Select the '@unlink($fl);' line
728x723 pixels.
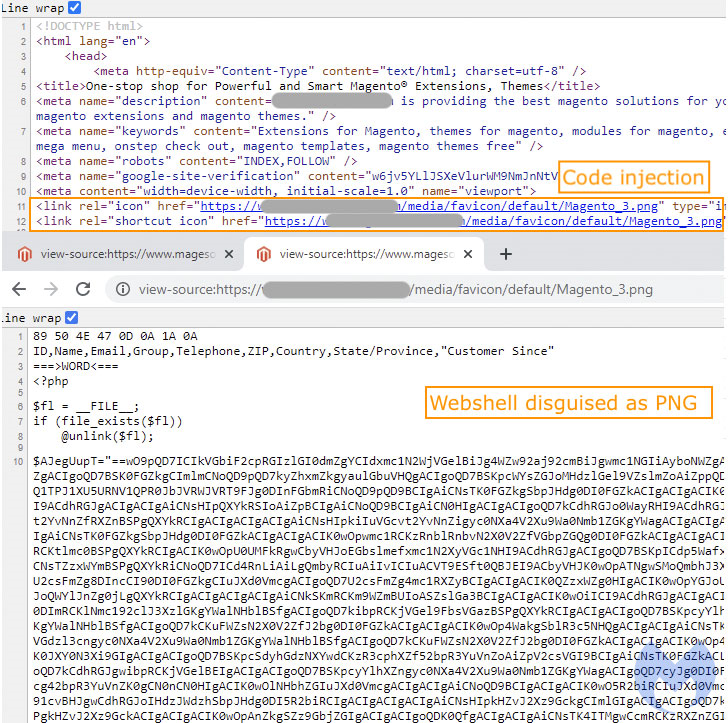point(107,436)
